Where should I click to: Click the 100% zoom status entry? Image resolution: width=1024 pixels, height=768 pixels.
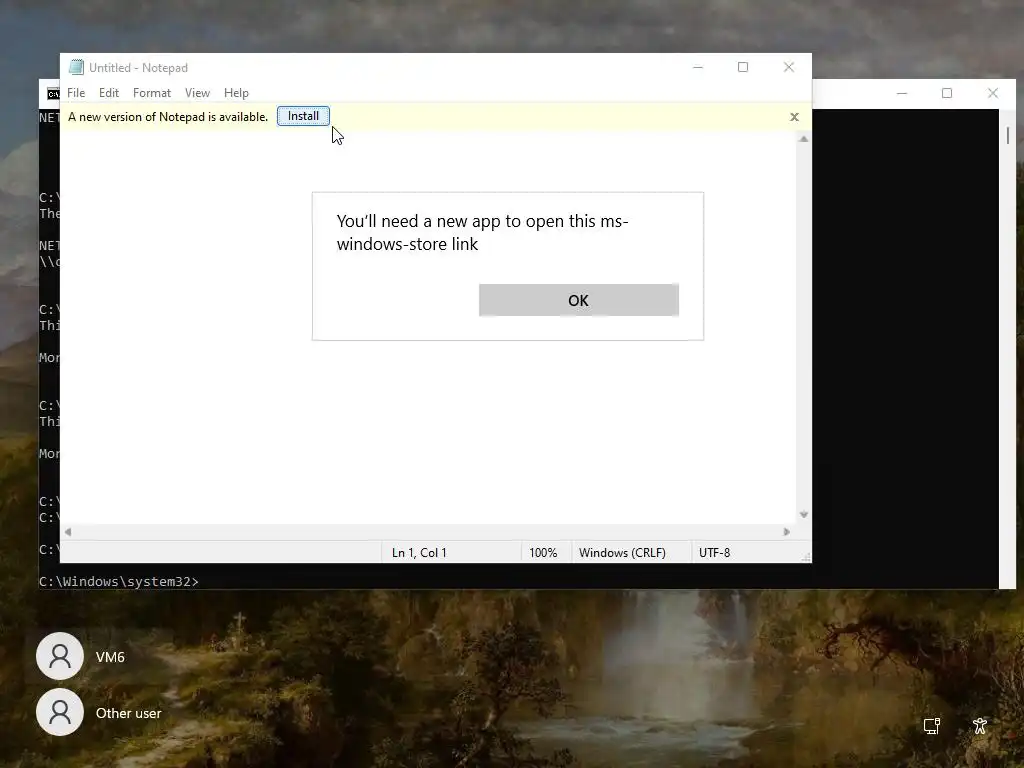tap(543, 552)
